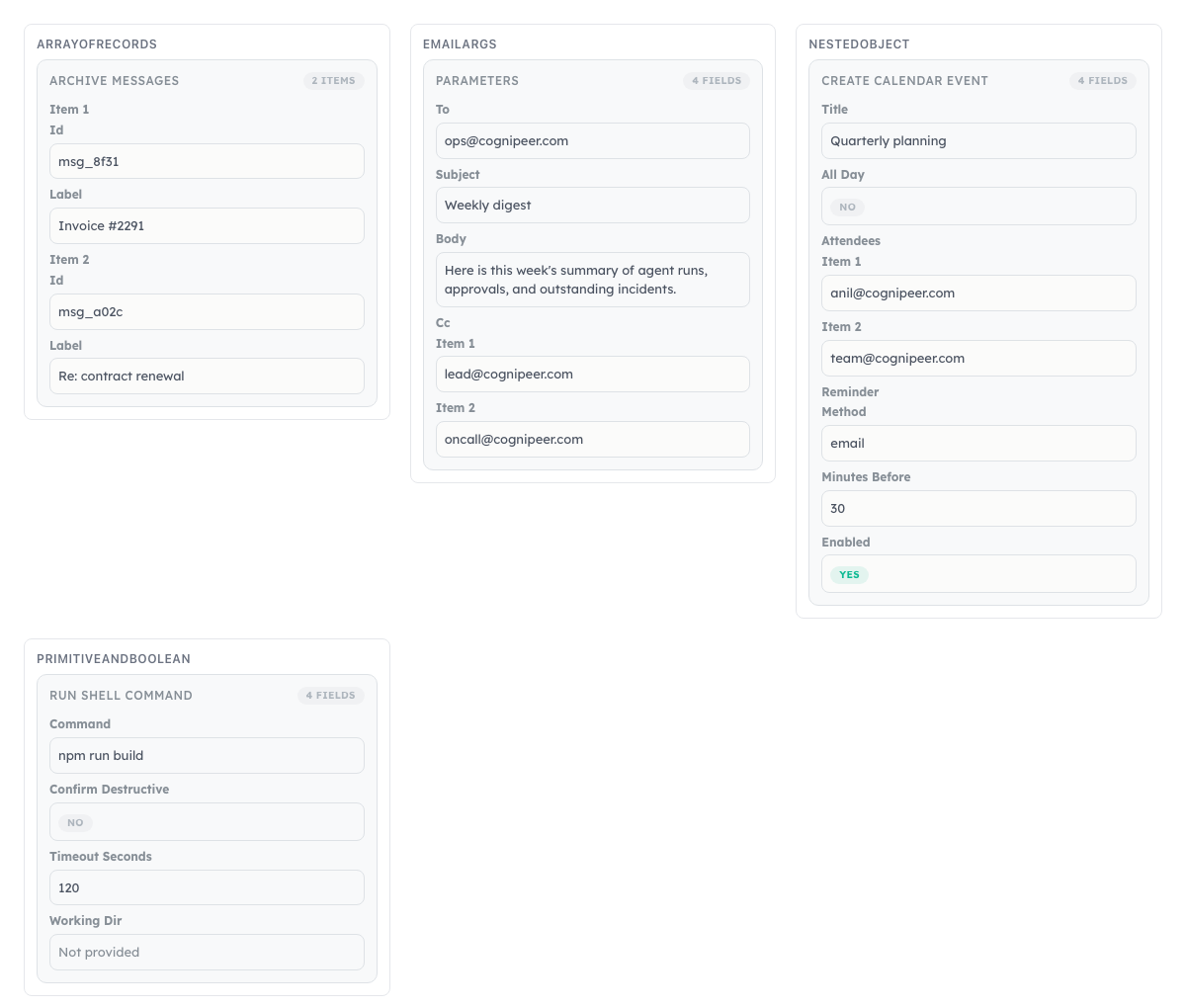Click the Cc label in Parameters
Screen dimensions: 1186x1008
click(443, 322)
